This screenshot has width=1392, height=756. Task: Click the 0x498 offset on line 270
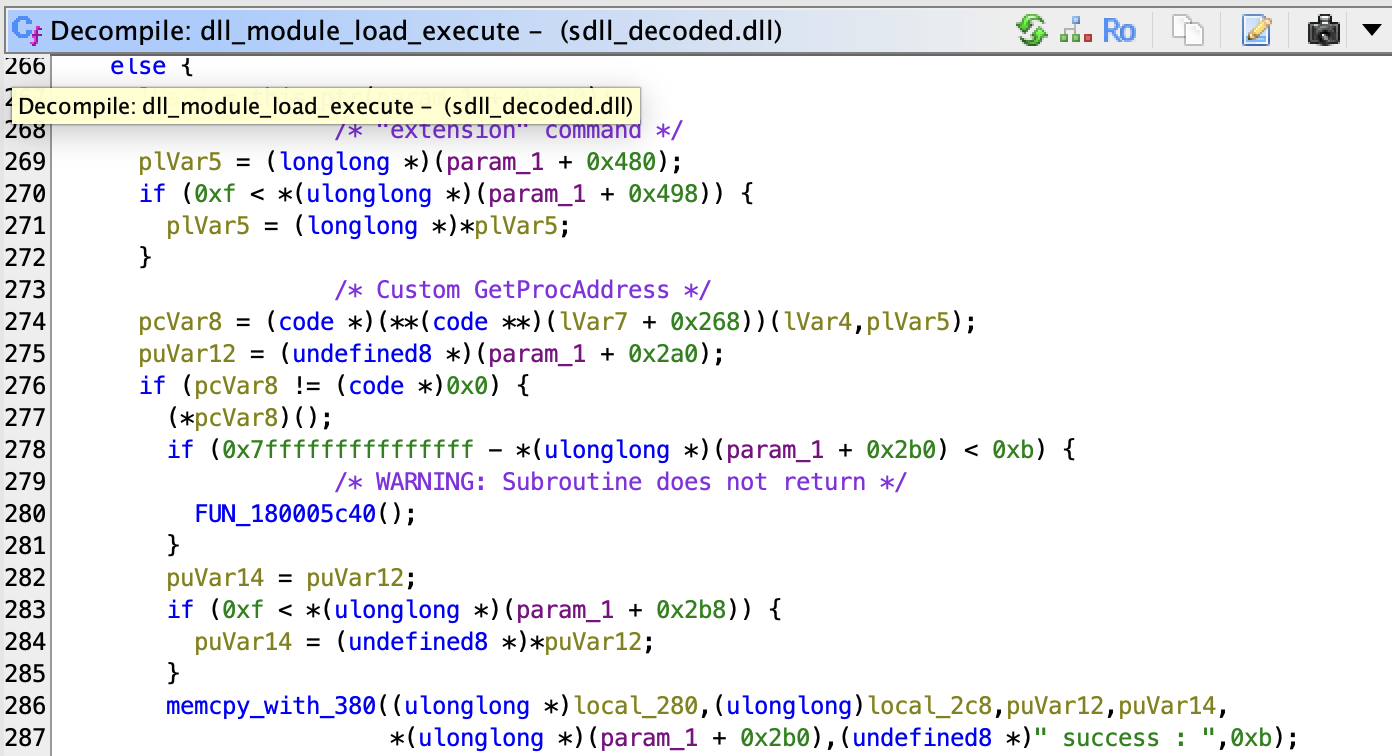click(669, 194)
